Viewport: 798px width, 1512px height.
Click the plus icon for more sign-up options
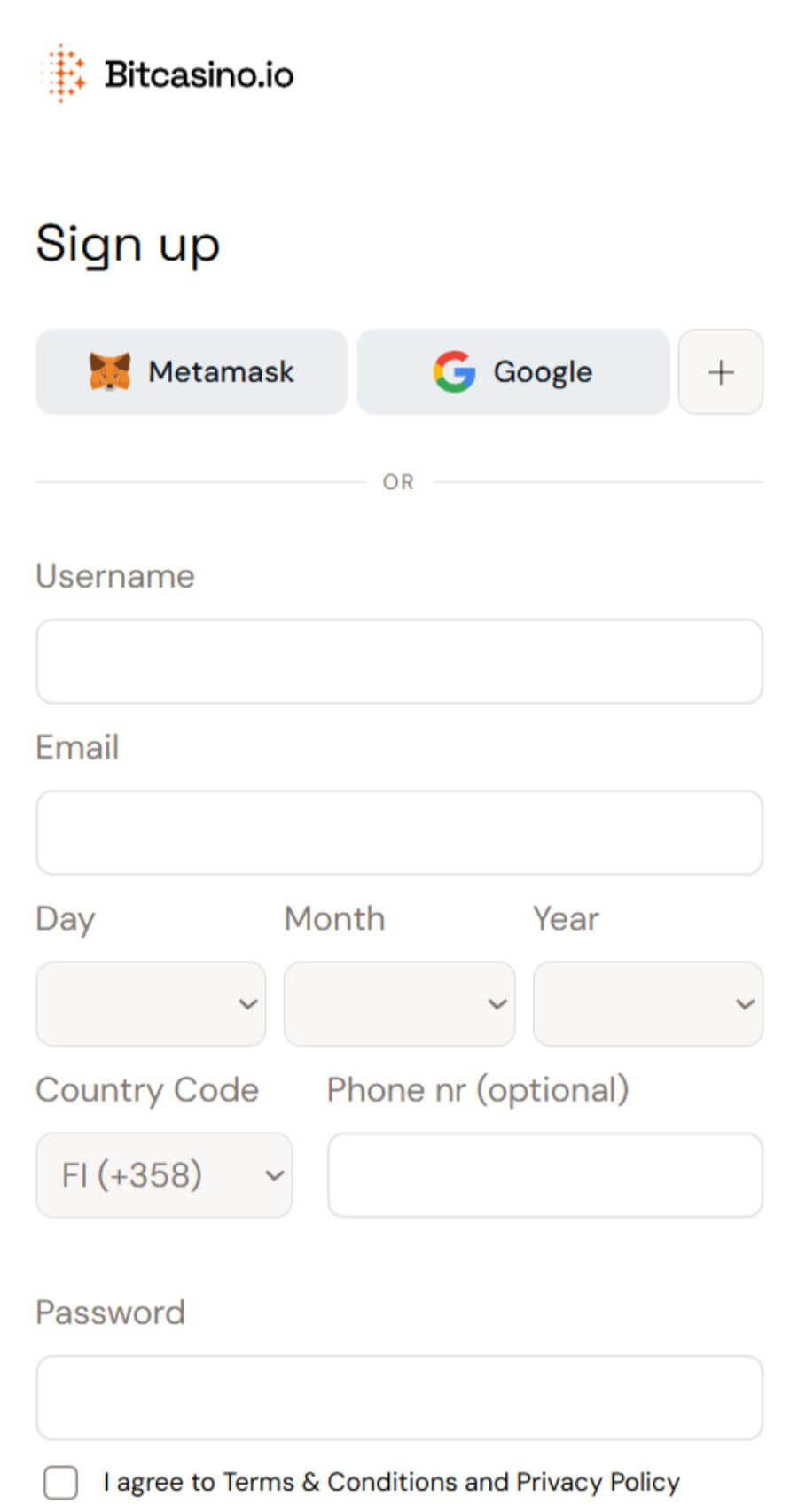[720, 372]
